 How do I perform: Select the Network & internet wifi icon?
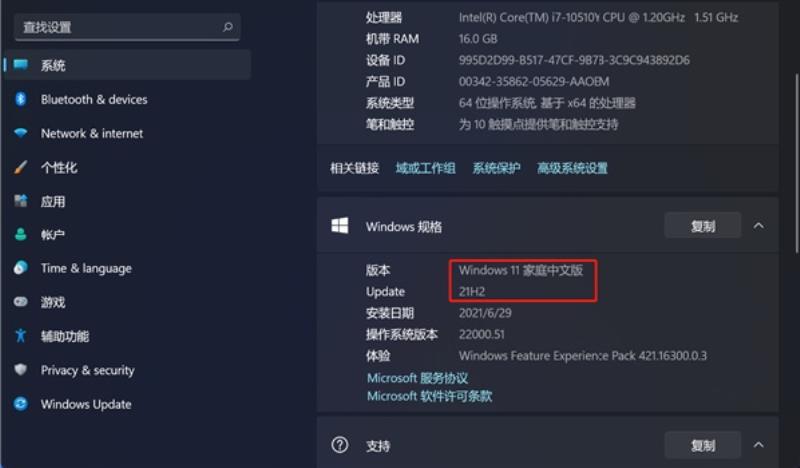(20, 133)
